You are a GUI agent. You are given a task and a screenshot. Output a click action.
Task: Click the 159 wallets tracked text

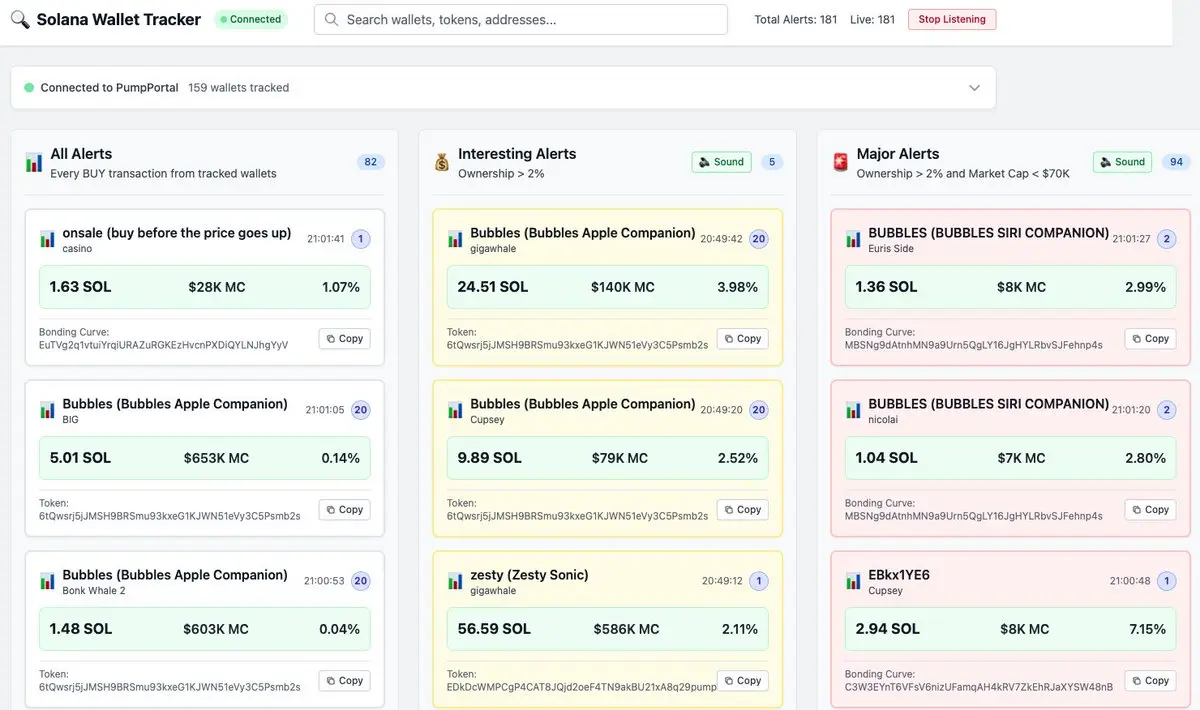(238, 88)
